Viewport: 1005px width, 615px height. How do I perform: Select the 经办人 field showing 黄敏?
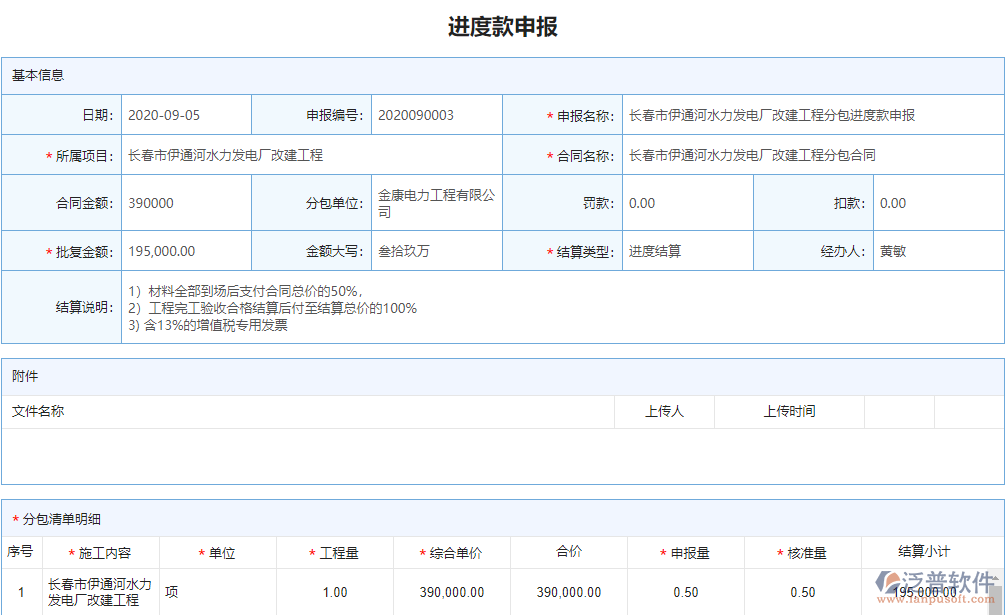coord(938,251)
